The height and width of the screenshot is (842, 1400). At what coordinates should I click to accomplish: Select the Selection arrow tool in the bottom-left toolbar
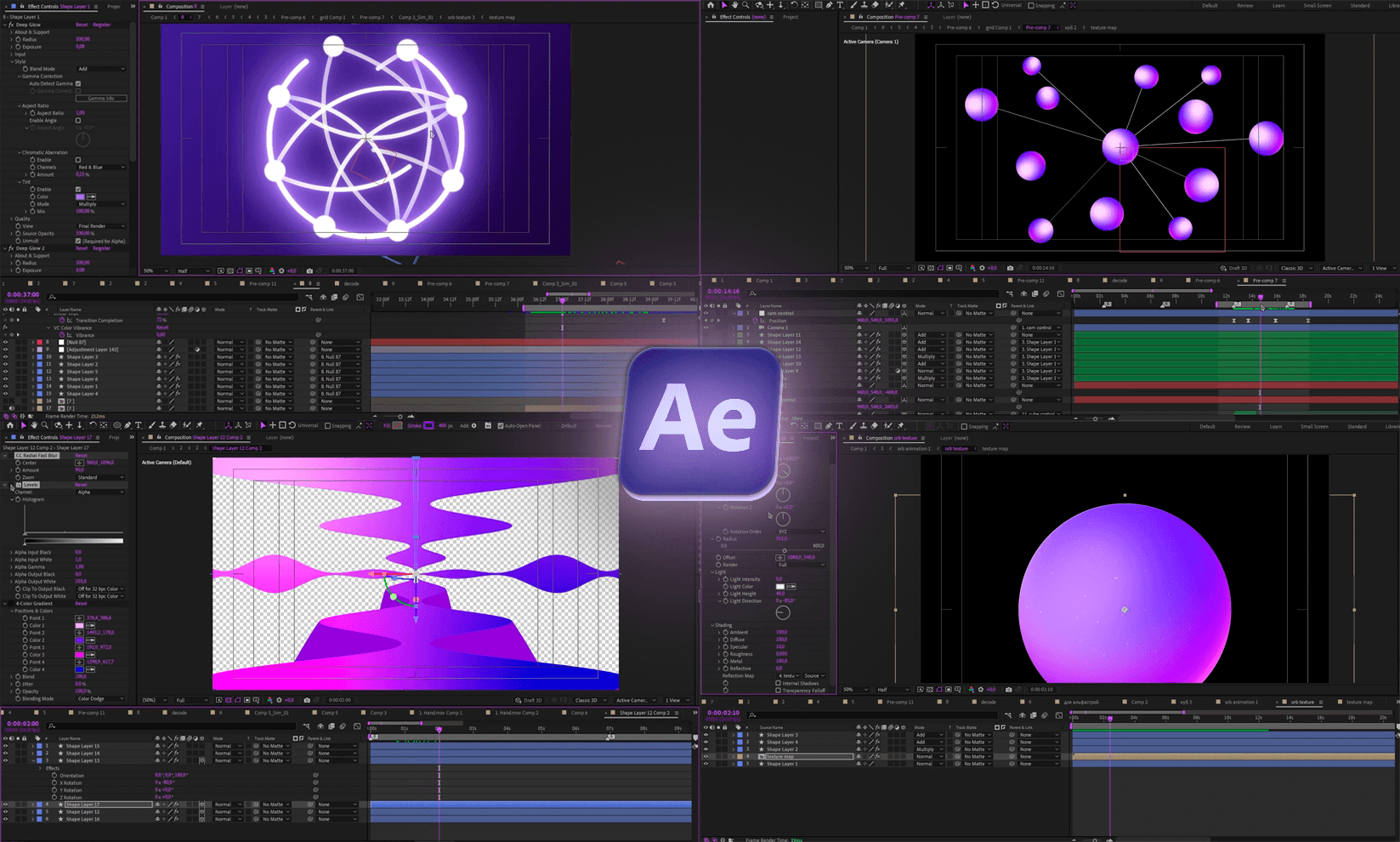pos(23,425)
